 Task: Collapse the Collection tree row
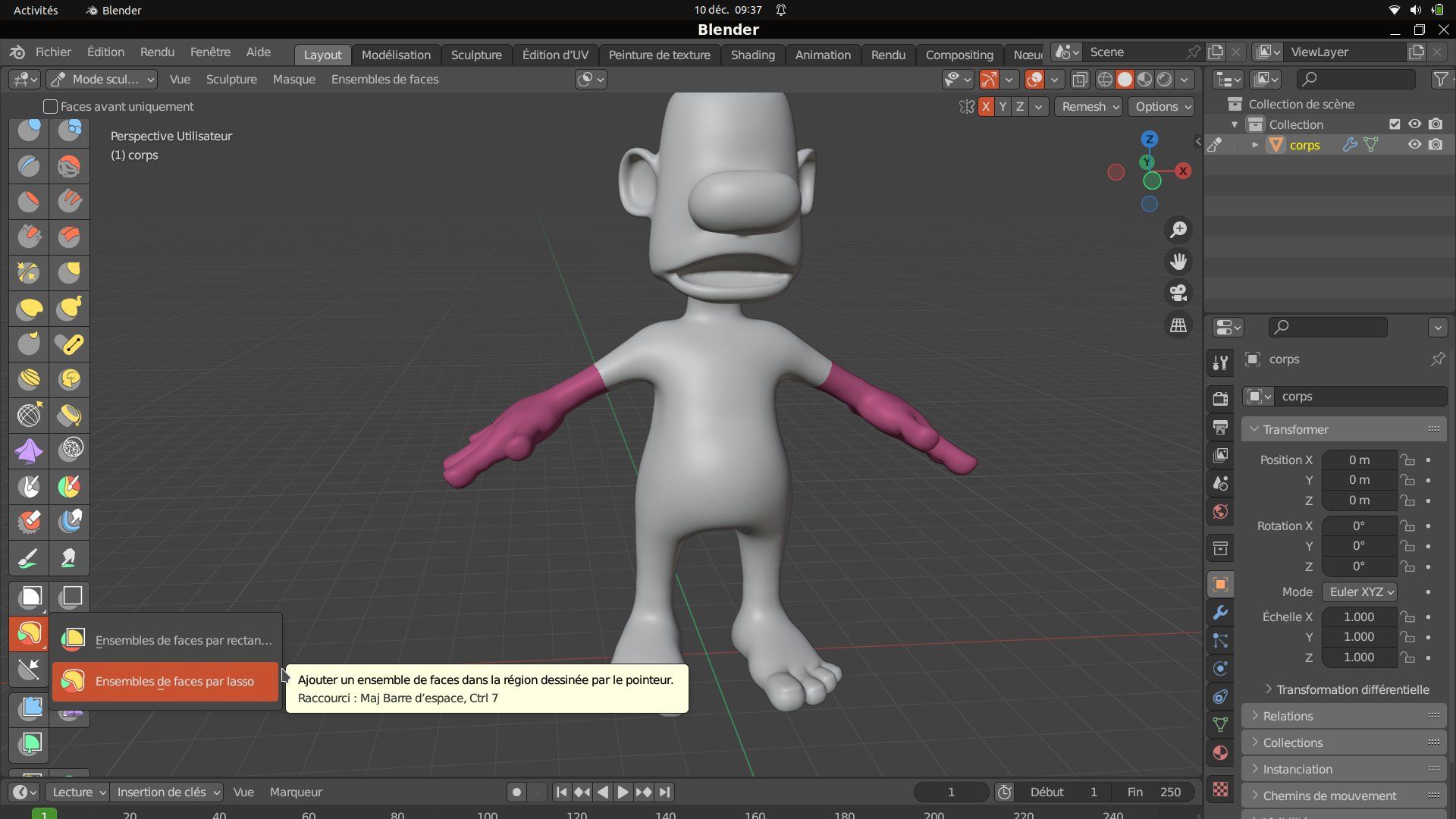click(x=1235, y=124)
